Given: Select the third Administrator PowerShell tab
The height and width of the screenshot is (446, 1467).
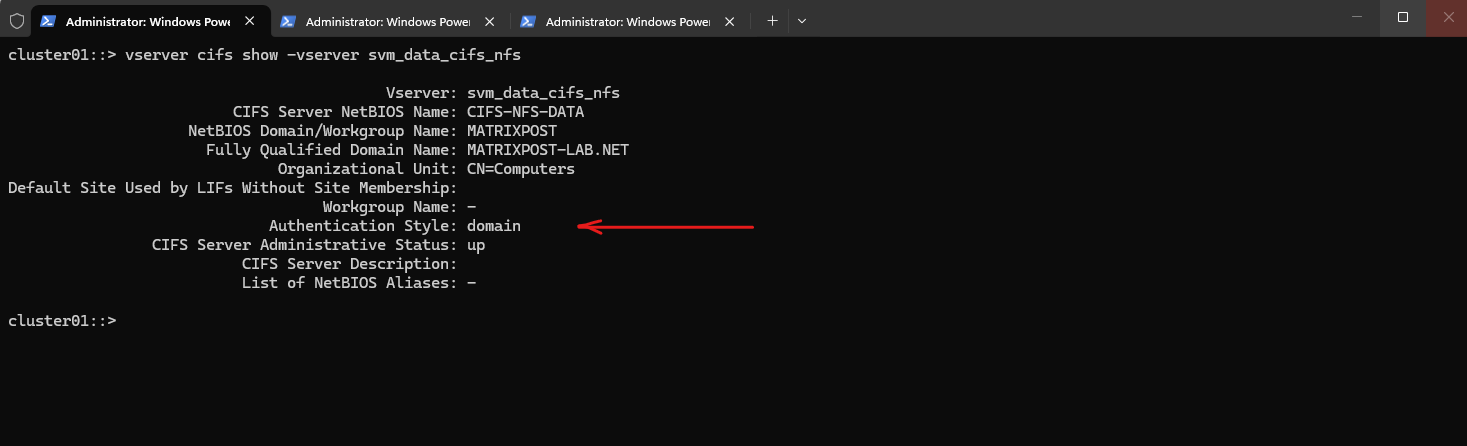Looking at the screenshot, I should pos(618,20).
